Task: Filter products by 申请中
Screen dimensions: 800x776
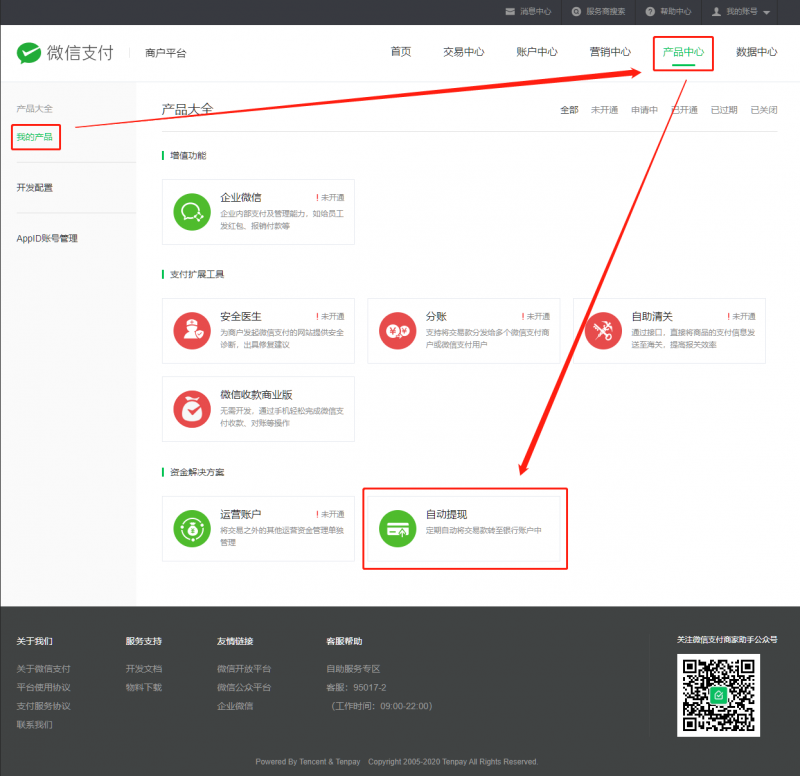Action: pos(644,110)
